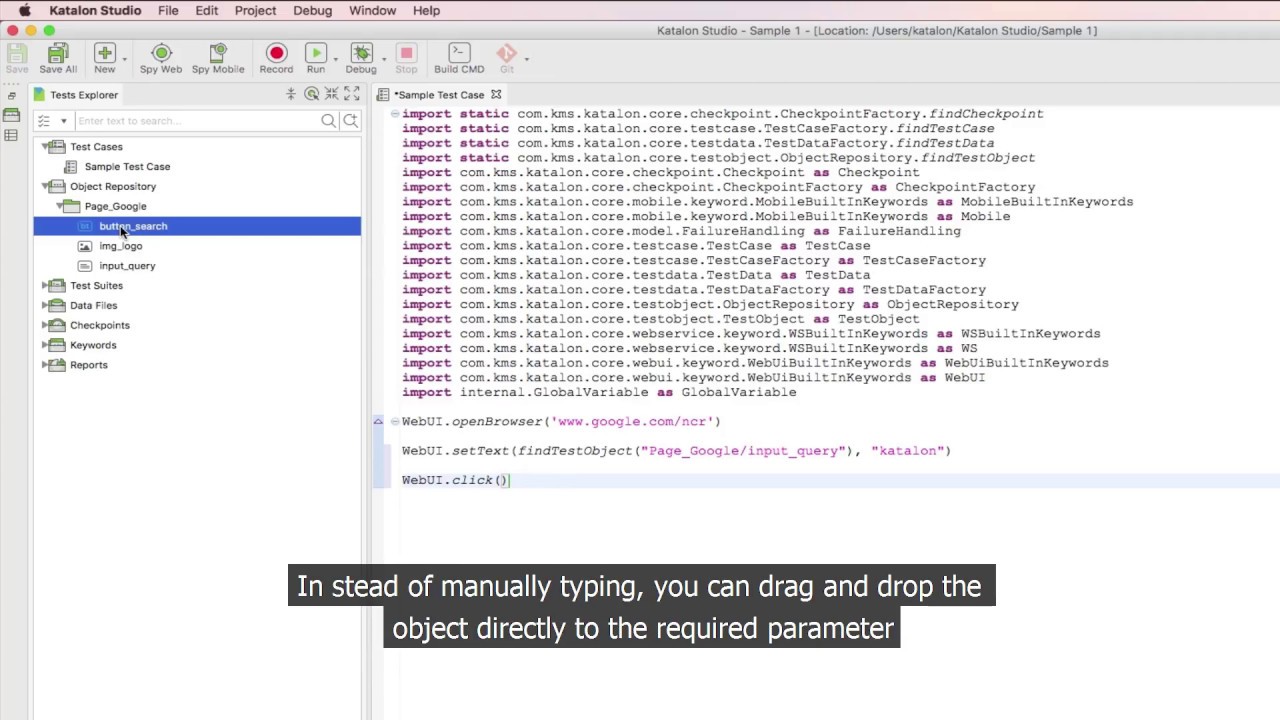Open the Apple menu

[24, 10]
